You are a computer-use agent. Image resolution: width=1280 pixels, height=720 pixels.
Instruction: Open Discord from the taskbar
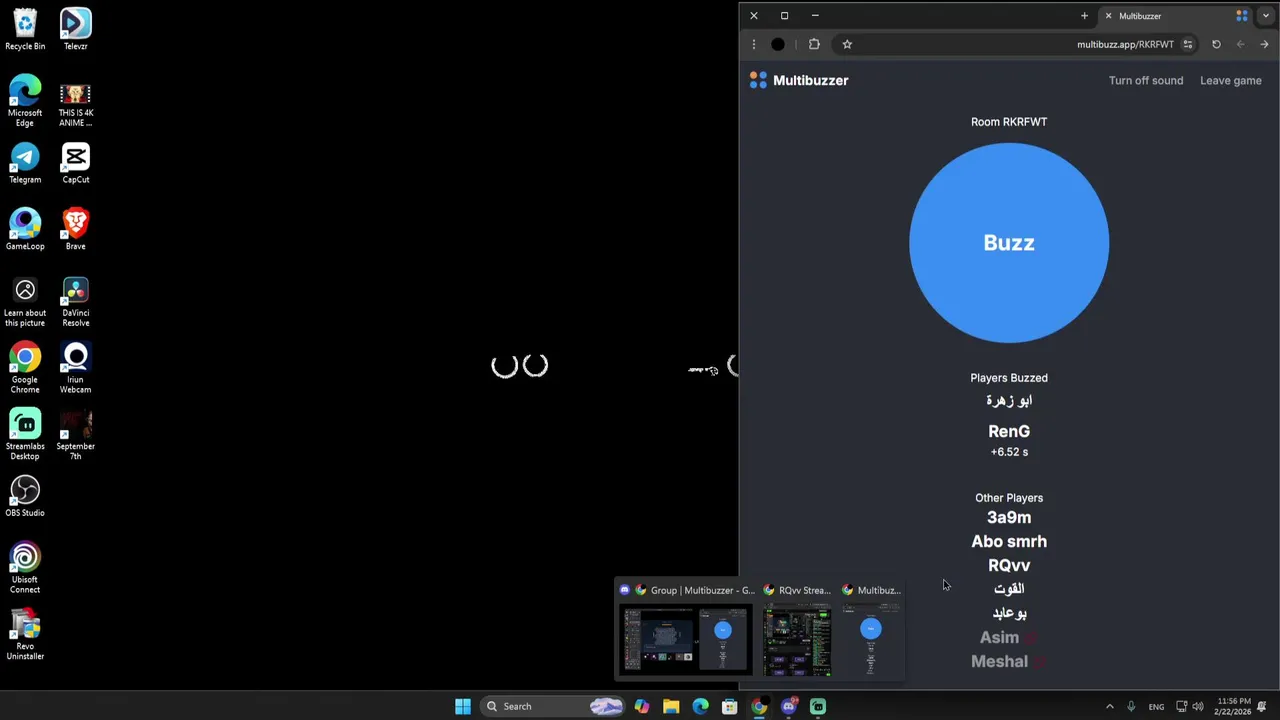click(789, 706)
